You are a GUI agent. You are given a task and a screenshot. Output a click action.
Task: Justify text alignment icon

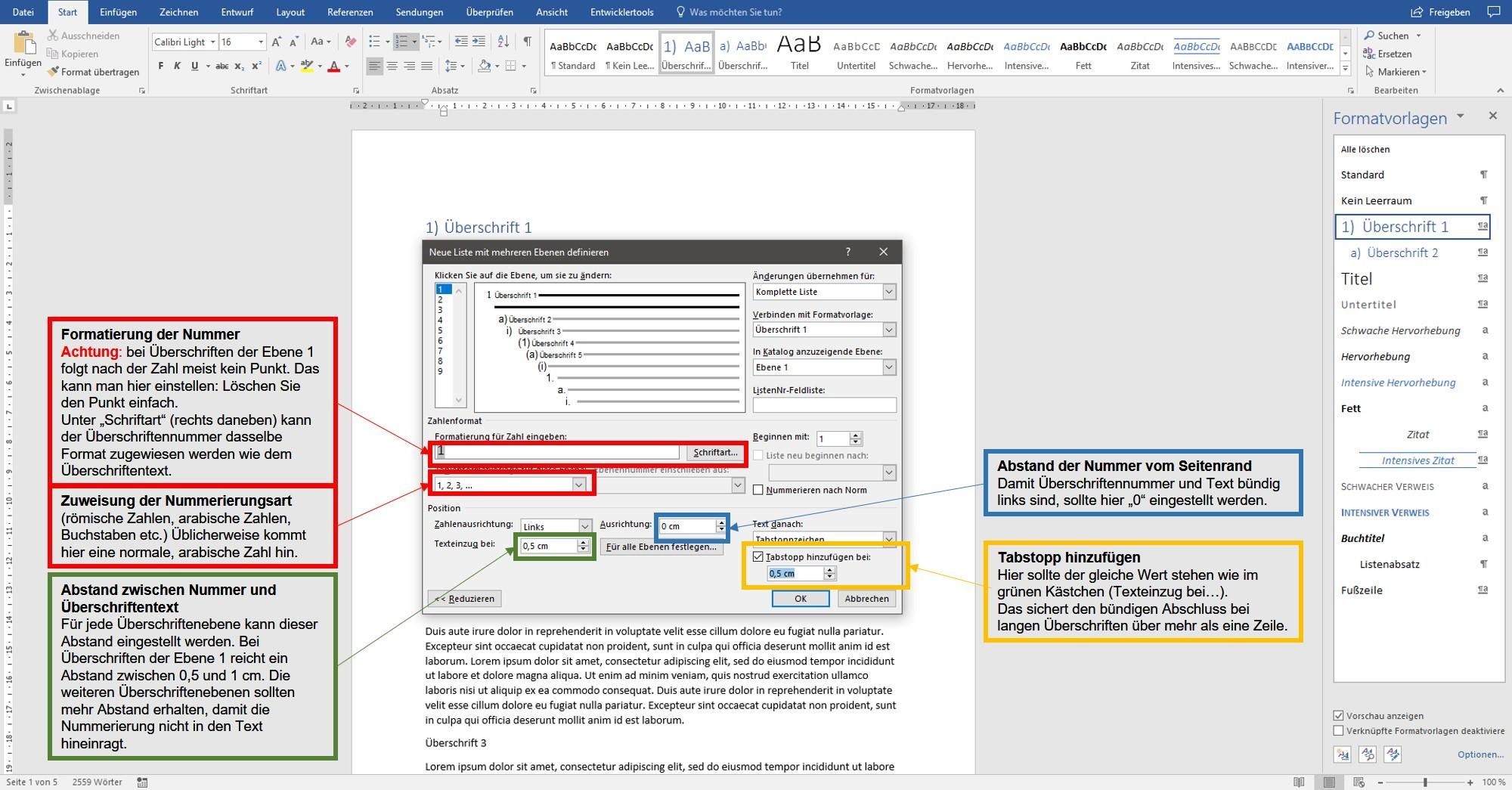426,66
